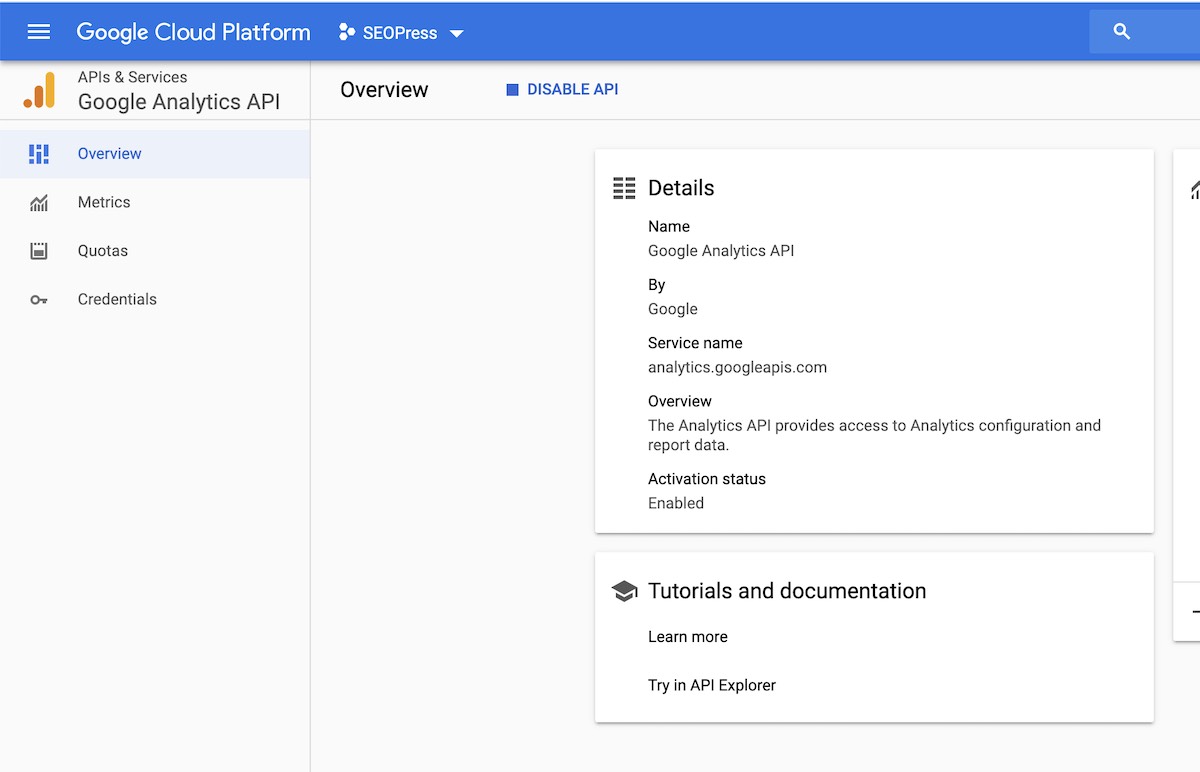The height and width of the screenshot is (772, 1200).
Task: Click the graduation cap tutorials icon
Action: pyautogui.click(x=624, y=591)
